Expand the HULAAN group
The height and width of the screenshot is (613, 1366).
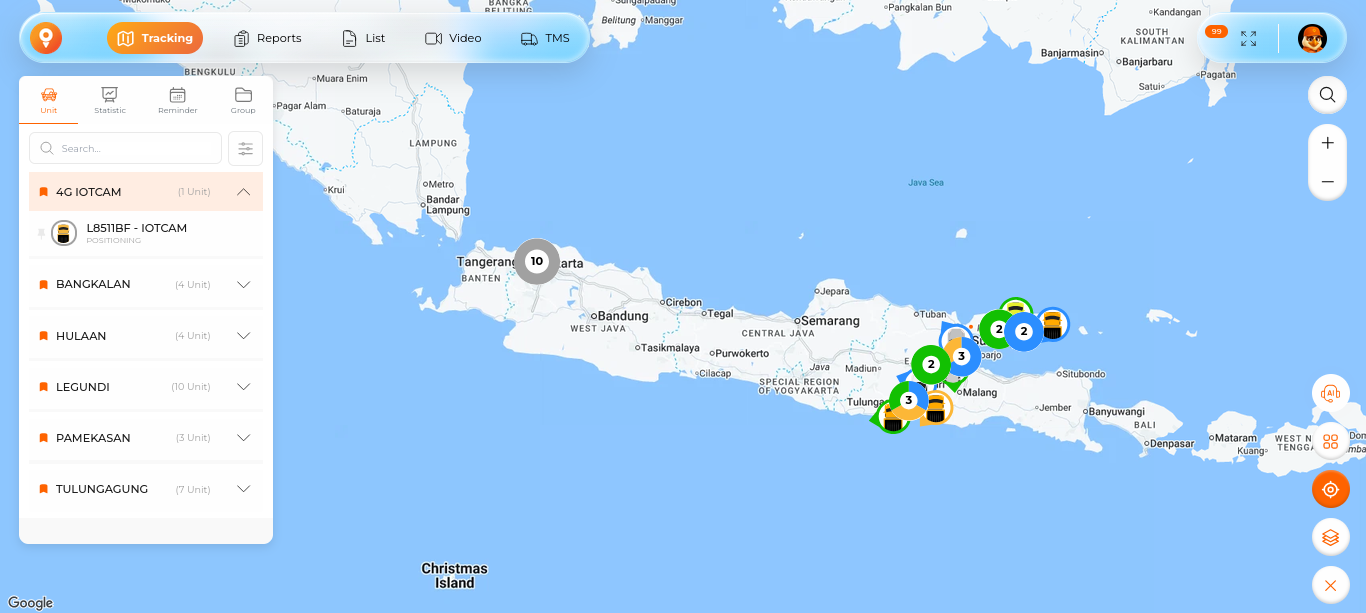(243, 335)
